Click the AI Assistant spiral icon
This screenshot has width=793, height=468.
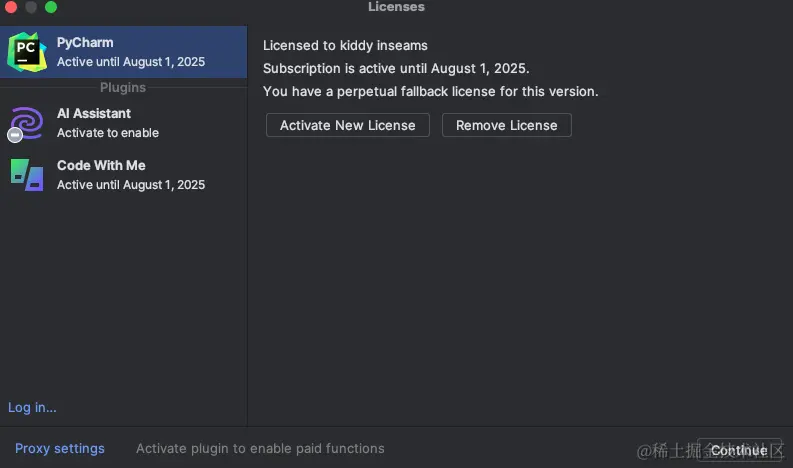coord(27,123)
